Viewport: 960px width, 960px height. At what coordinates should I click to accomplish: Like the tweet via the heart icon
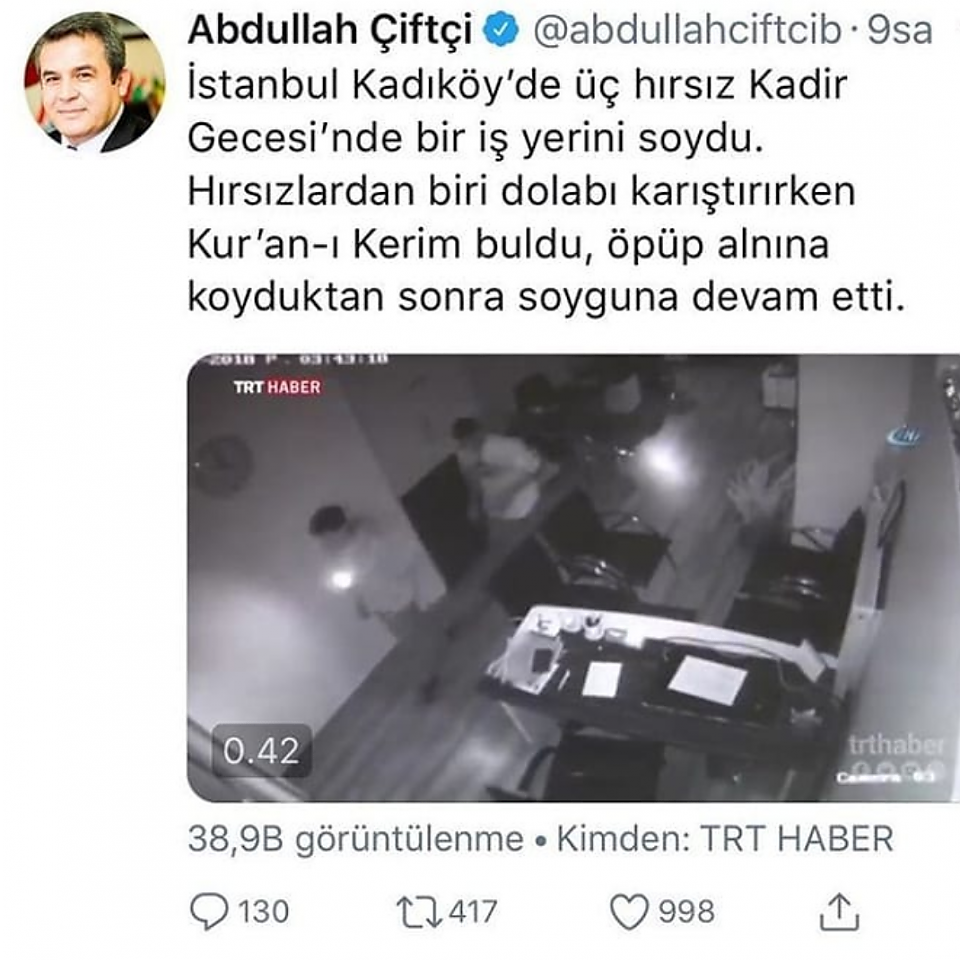(x=629, y=912)
